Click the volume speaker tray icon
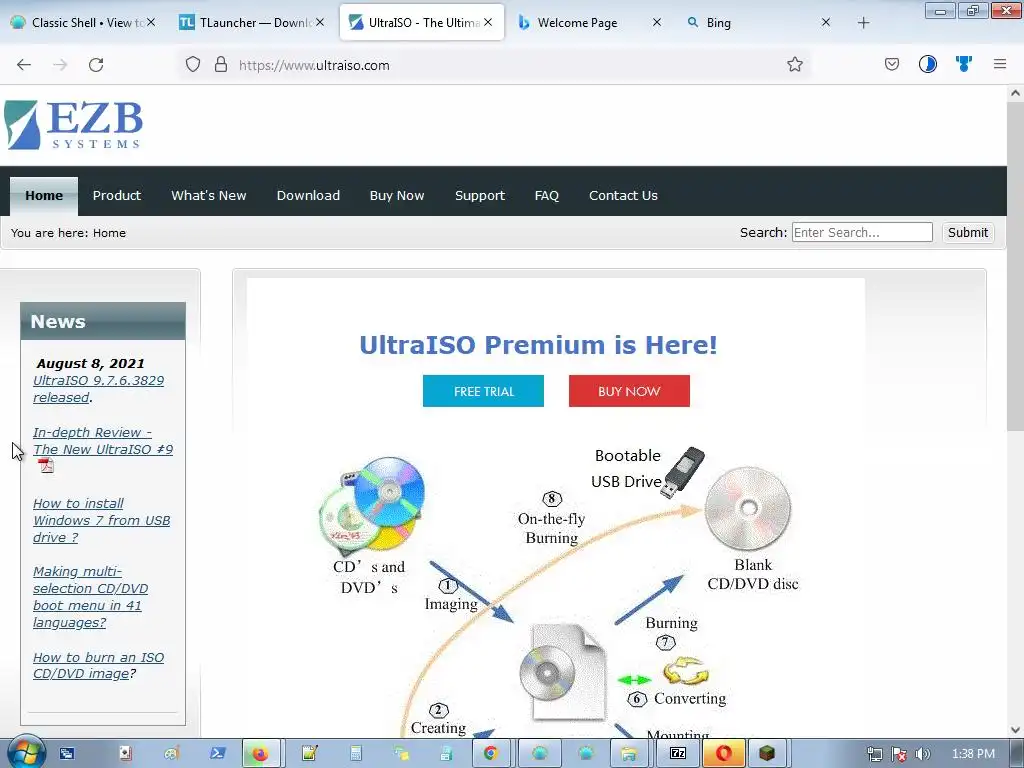This screenshot has height=768, width=1024. pyautogui.click(x=923, y=754)
